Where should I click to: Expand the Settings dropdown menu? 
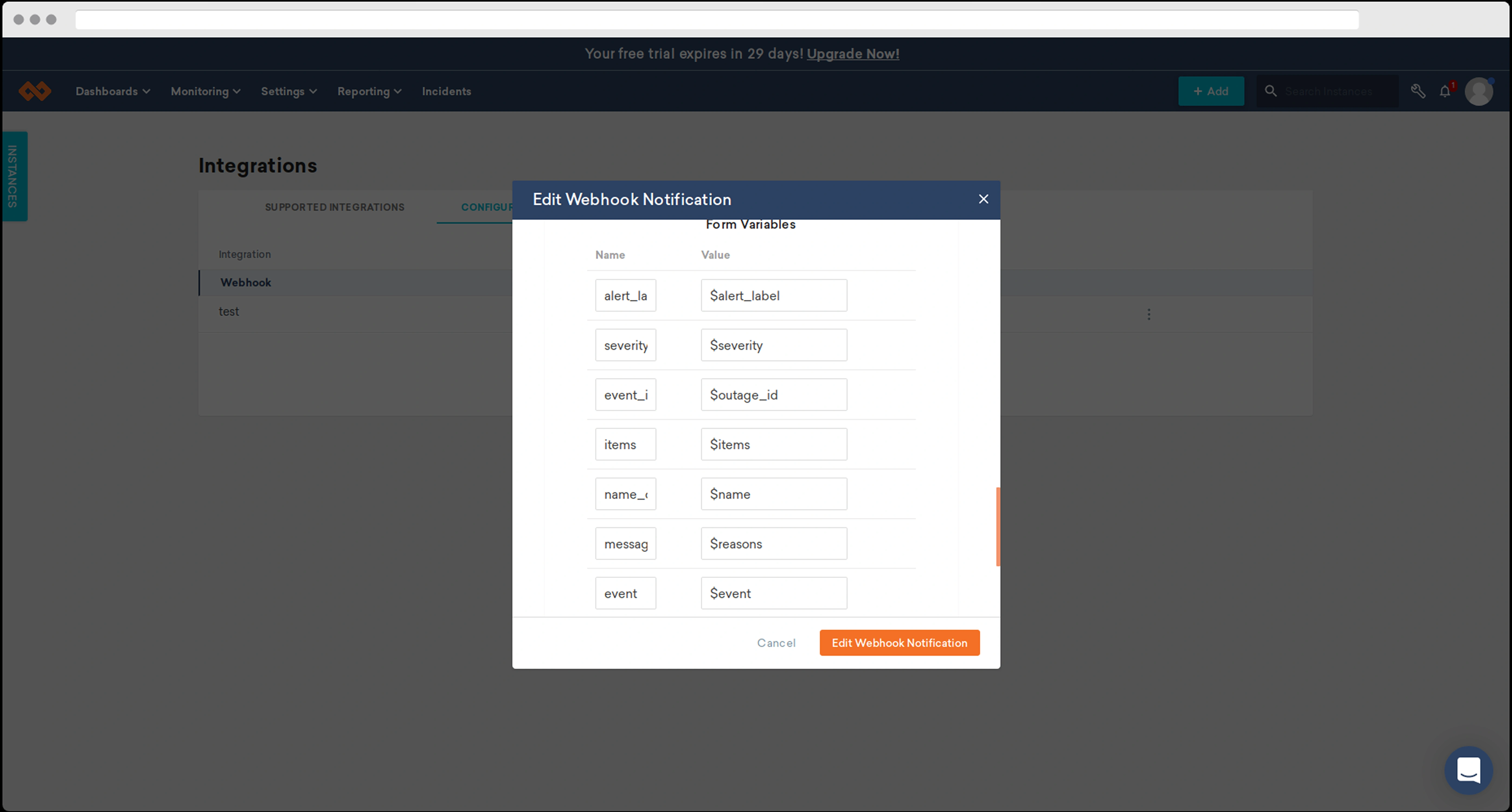click(289, 91)
